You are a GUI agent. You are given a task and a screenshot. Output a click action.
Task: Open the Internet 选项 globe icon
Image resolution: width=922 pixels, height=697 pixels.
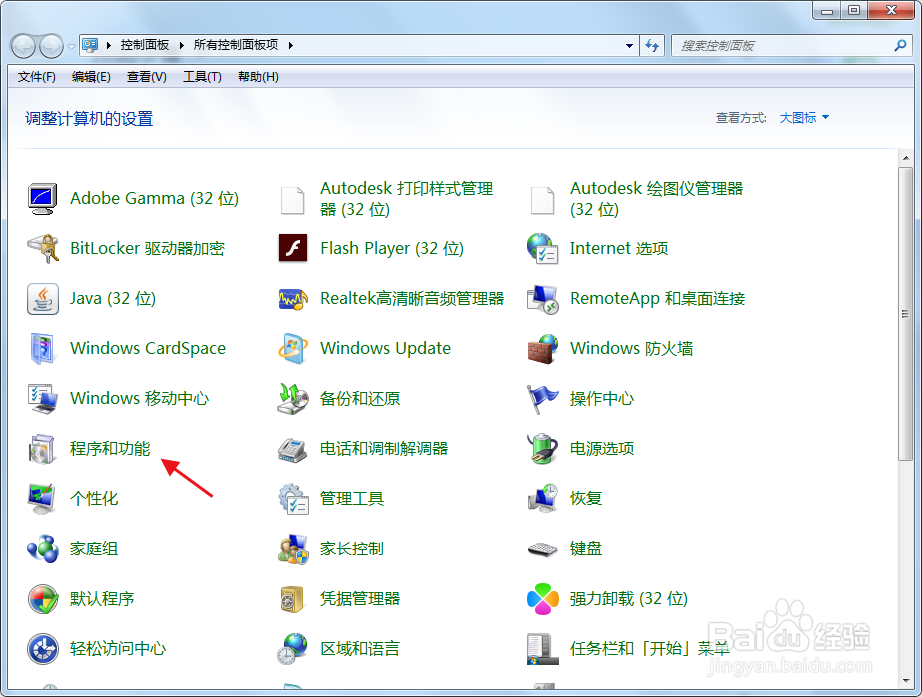click(542, 248)
